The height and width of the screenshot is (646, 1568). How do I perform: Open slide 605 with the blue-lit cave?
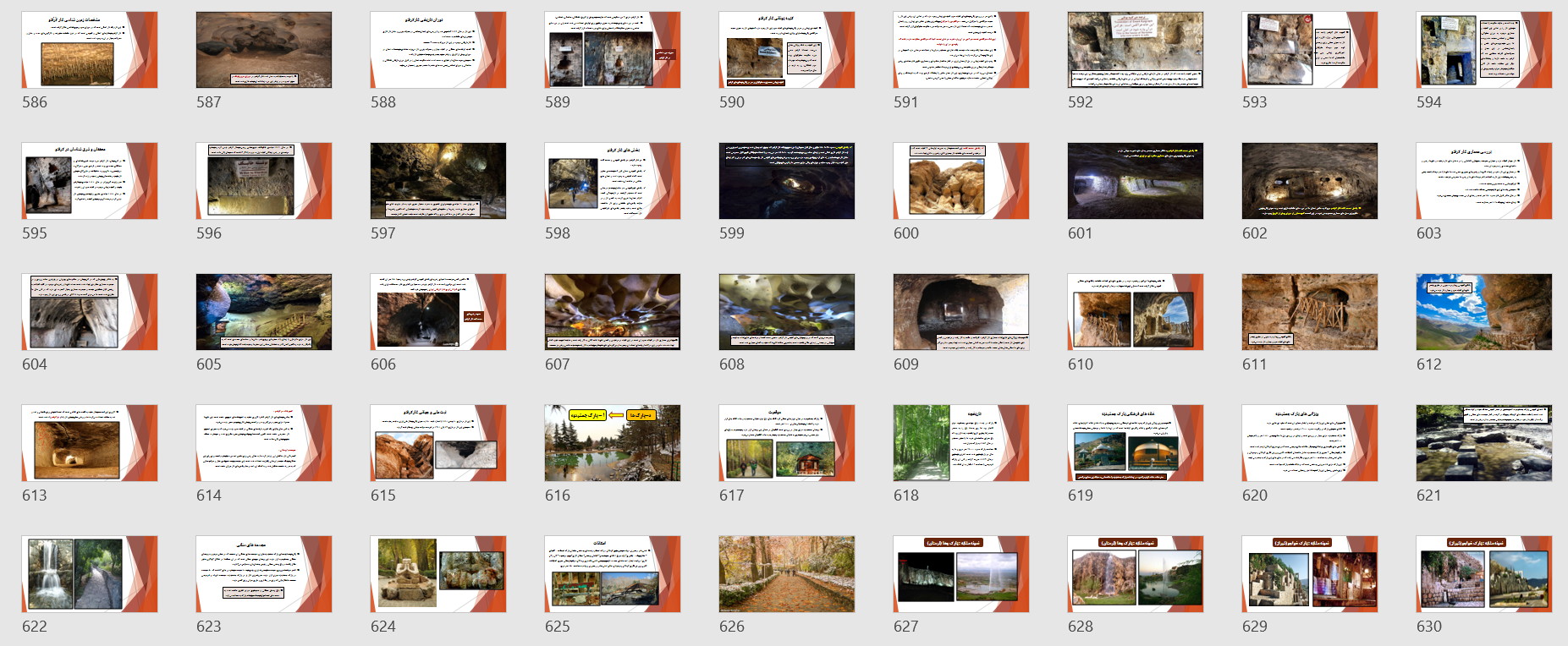pyautogui.click(x=264, y=312)
